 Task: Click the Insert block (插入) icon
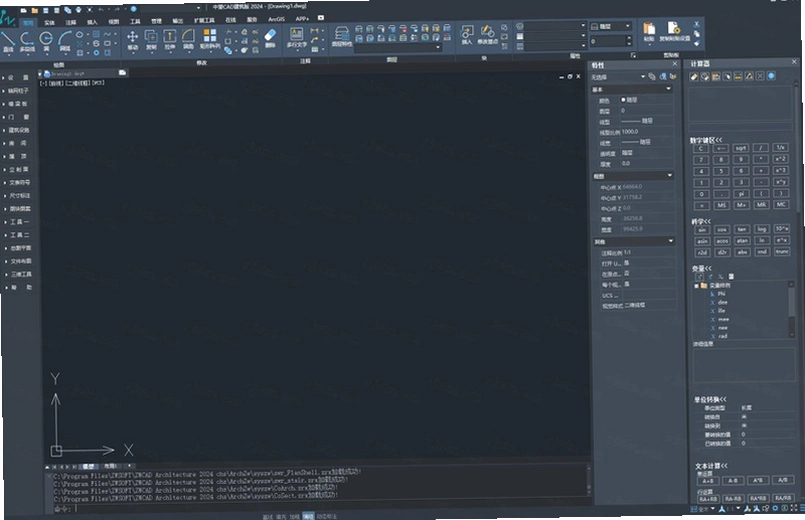point(467,35)
